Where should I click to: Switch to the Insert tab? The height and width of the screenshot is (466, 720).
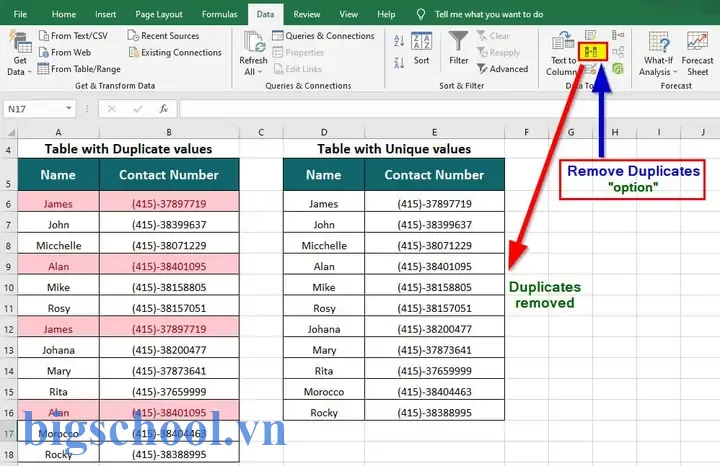105,14
